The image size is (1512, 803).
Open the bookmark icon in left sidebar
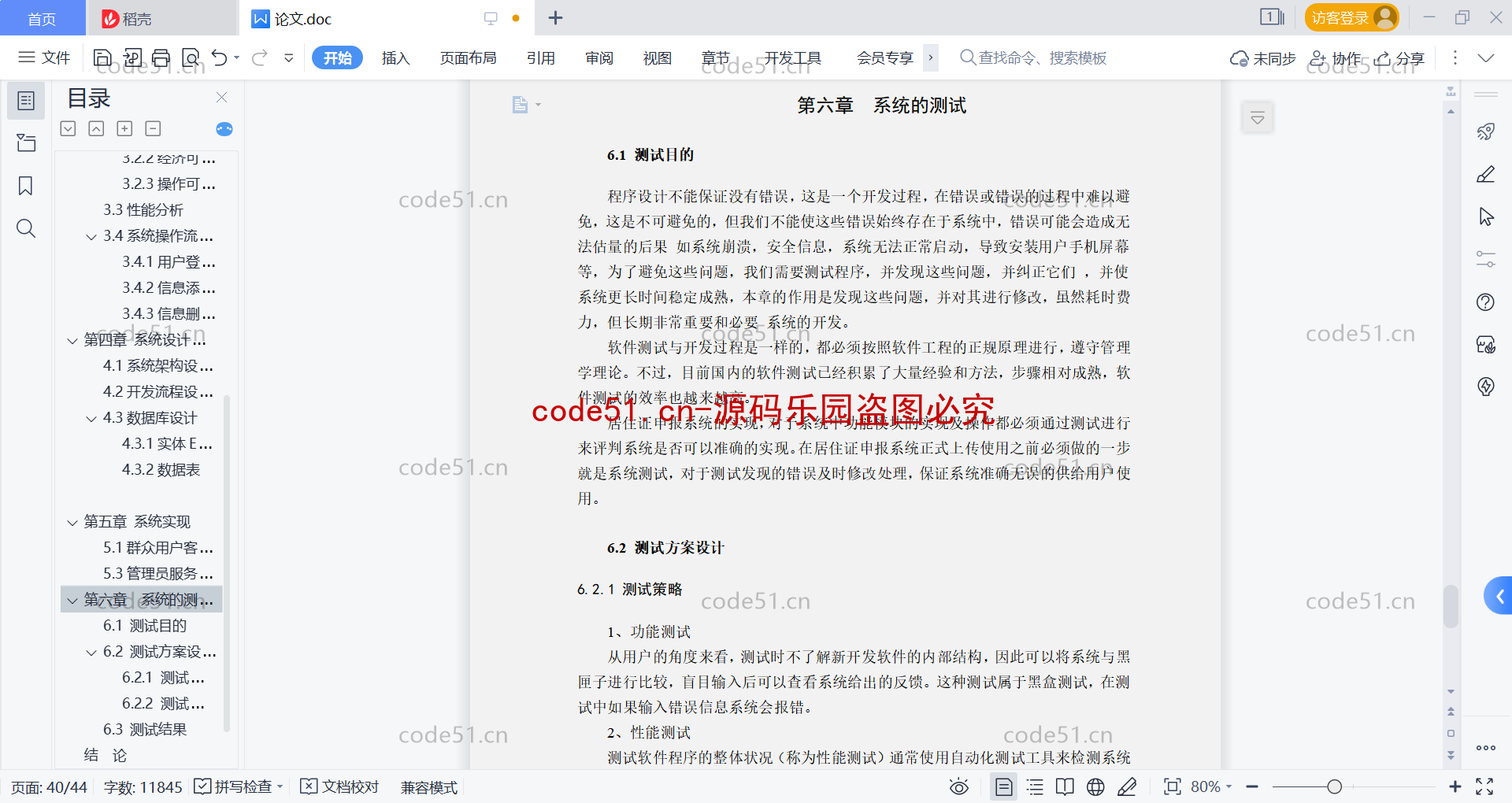(x=26, y=186)
